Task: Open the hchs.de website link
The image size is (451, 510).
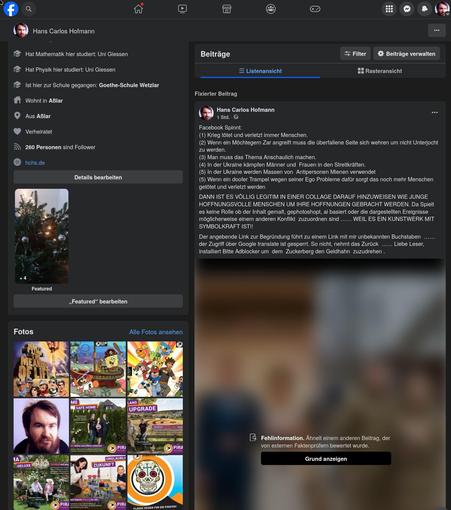Action: click(x=35, y=163)
